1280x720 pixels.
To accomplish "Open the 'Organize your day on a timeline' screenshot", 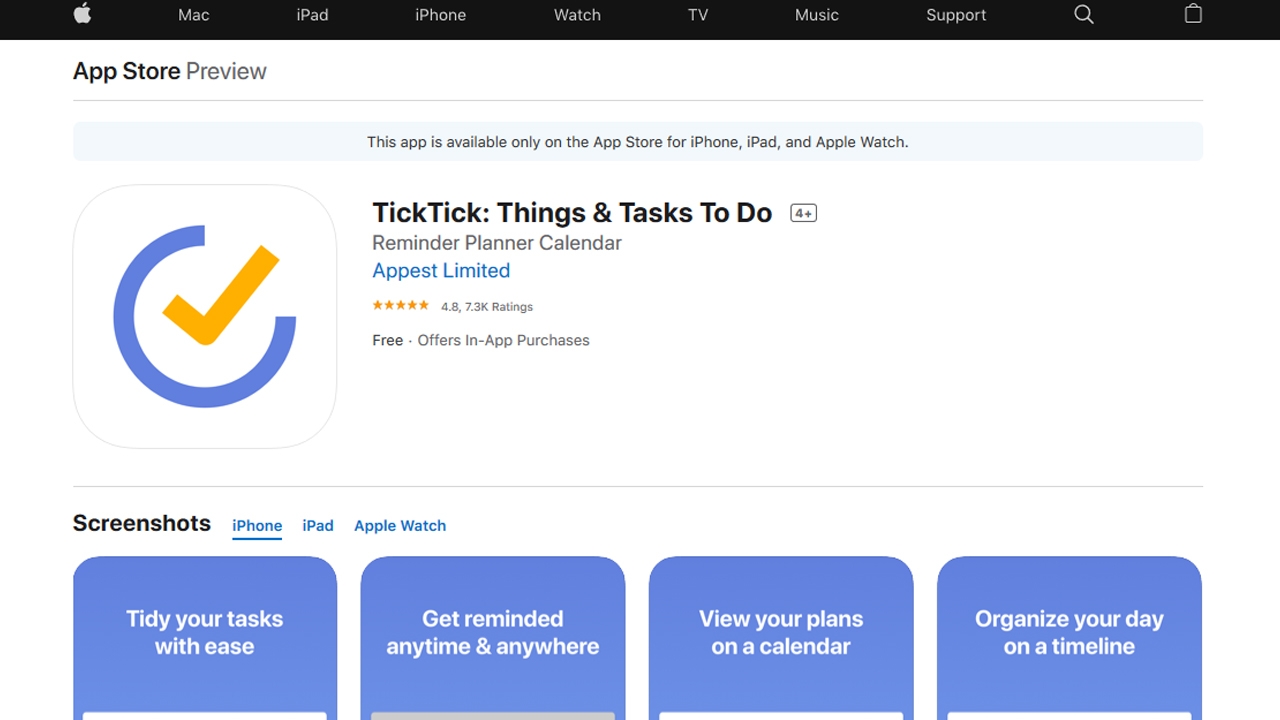I will point(1069,638).
